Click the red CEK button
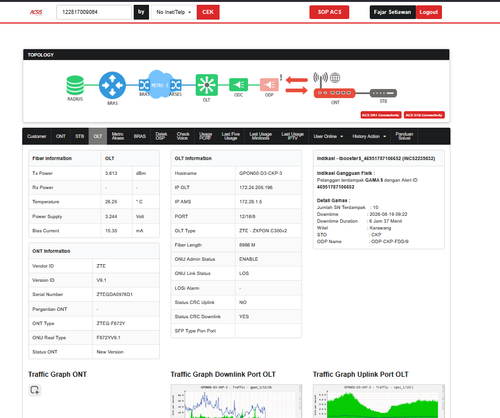 click(x=208, y=12)
